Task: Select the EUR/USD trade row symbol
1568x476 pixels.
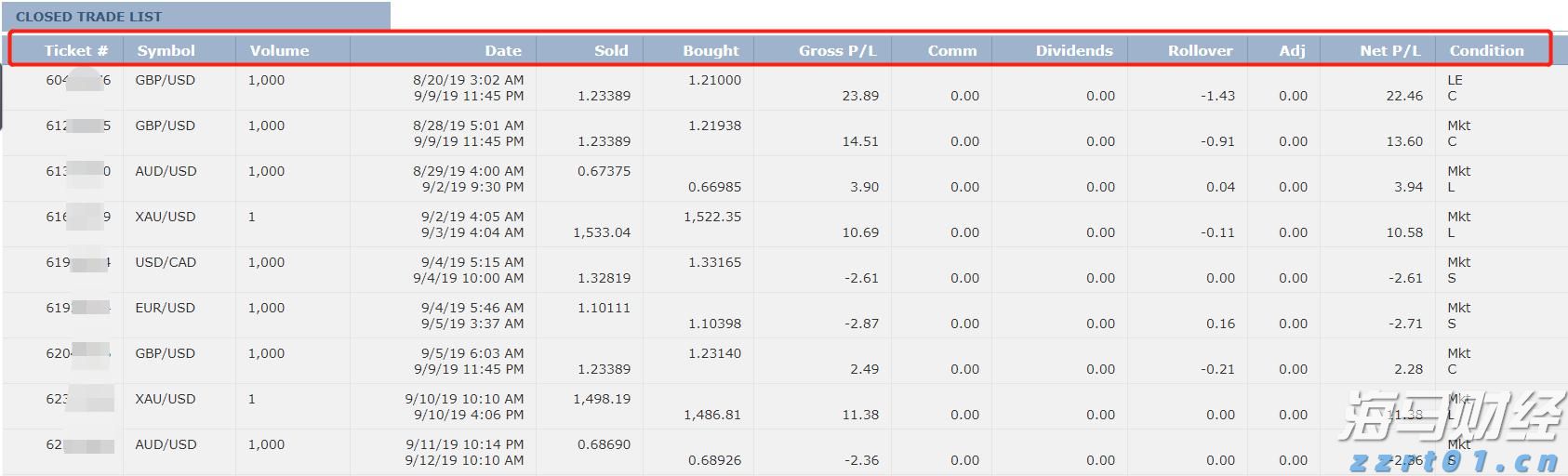Action: 166,308
